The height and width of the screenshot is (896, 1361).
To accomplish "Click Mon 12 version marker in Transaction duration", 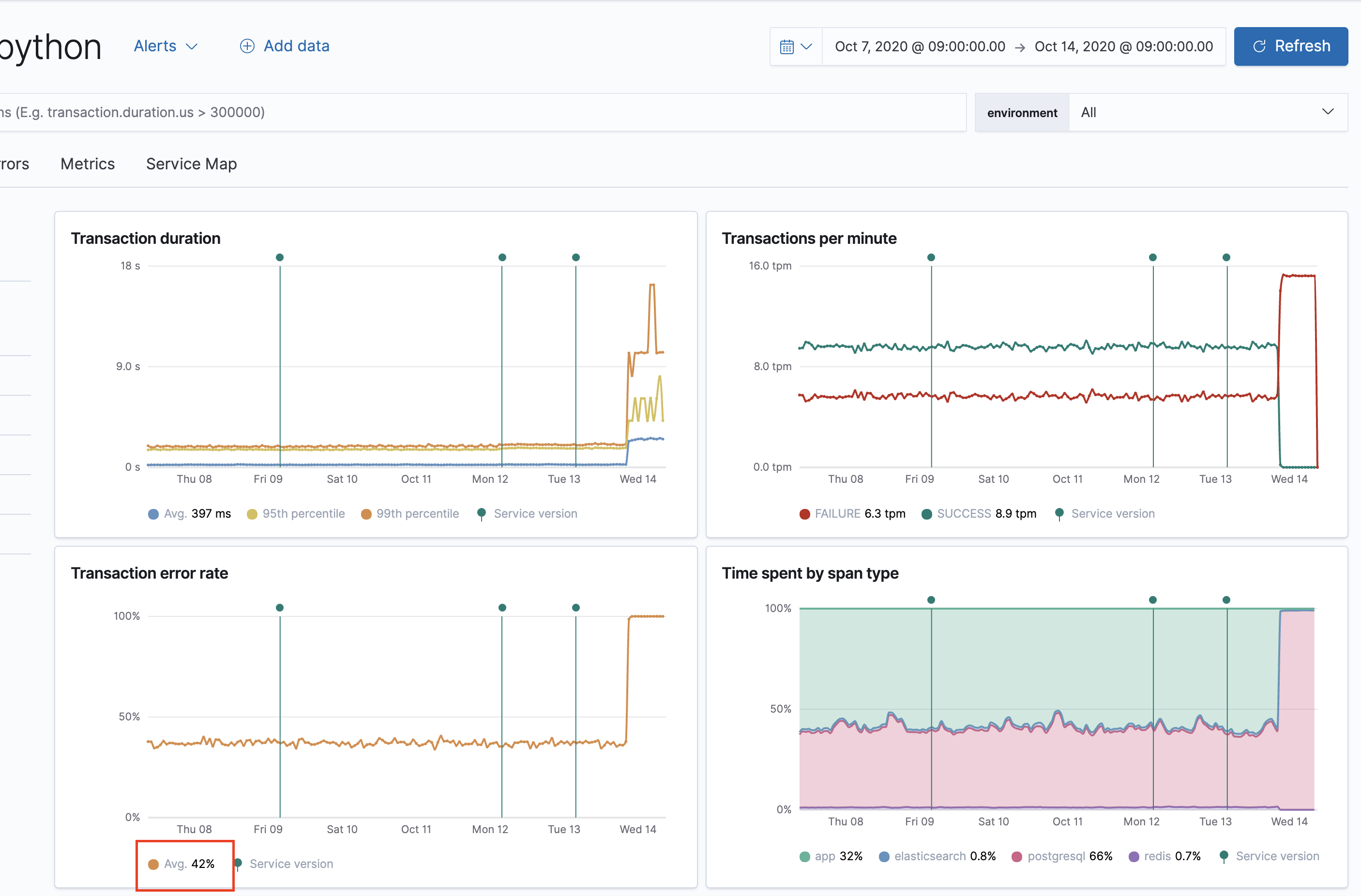I will click(x=502, y=257).
